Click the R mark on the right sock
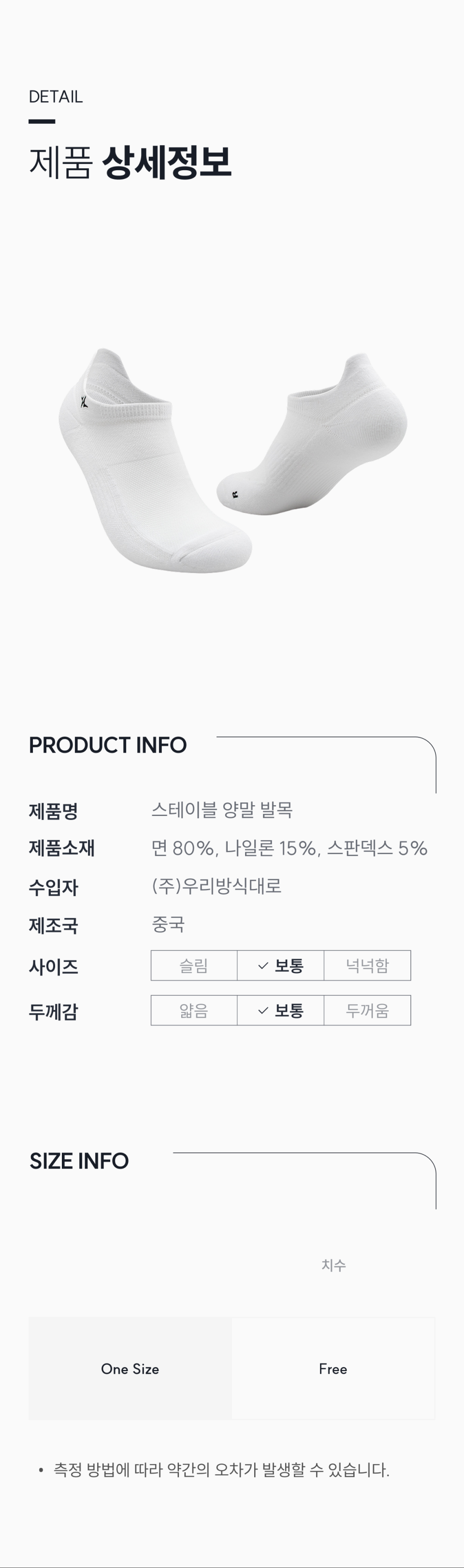The width and height of the screenshot is (464, 1568). [235, 494]
